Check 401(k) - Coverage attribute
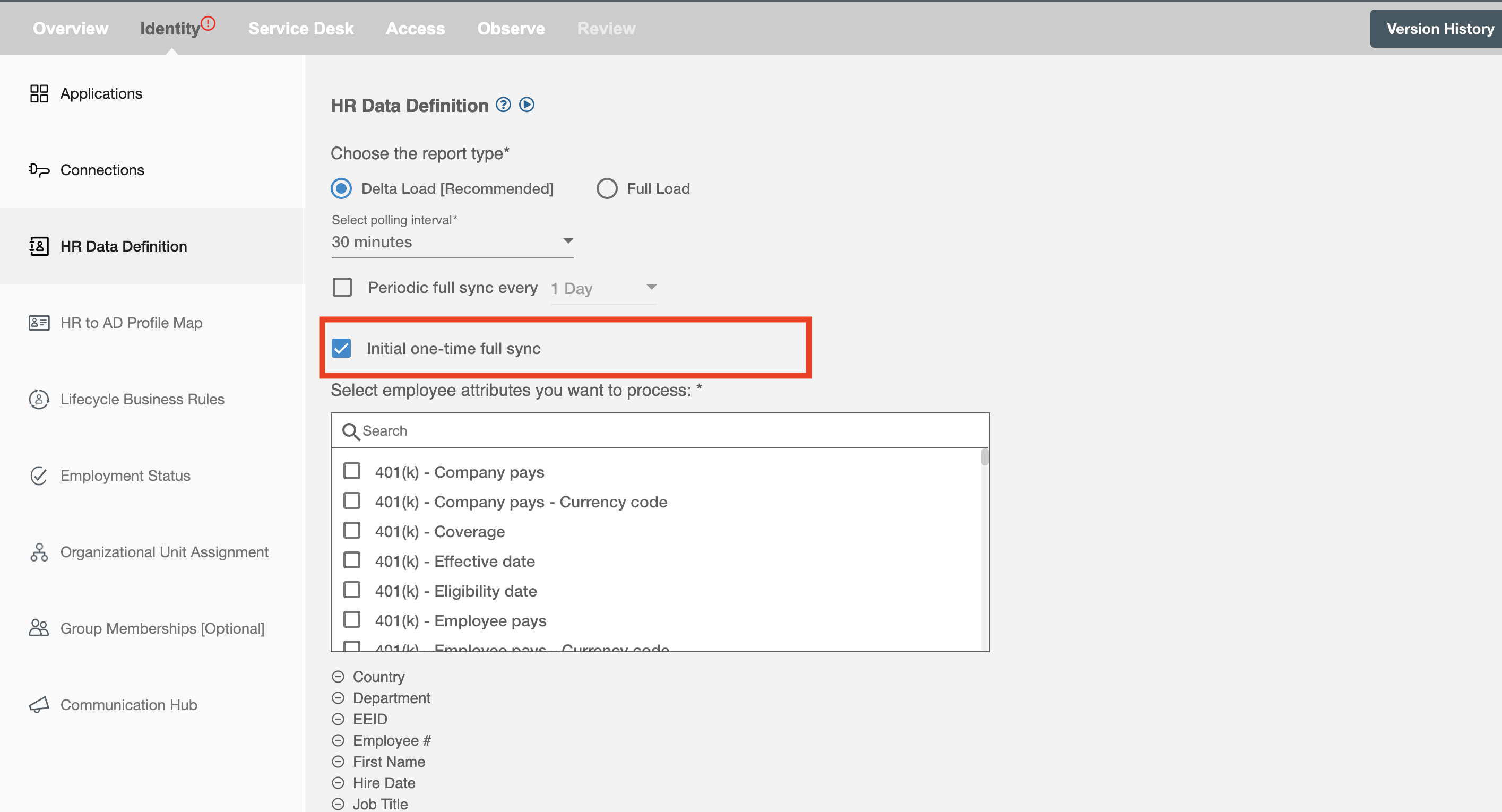The image size is (1502, 812). click(x=351, y=530)
